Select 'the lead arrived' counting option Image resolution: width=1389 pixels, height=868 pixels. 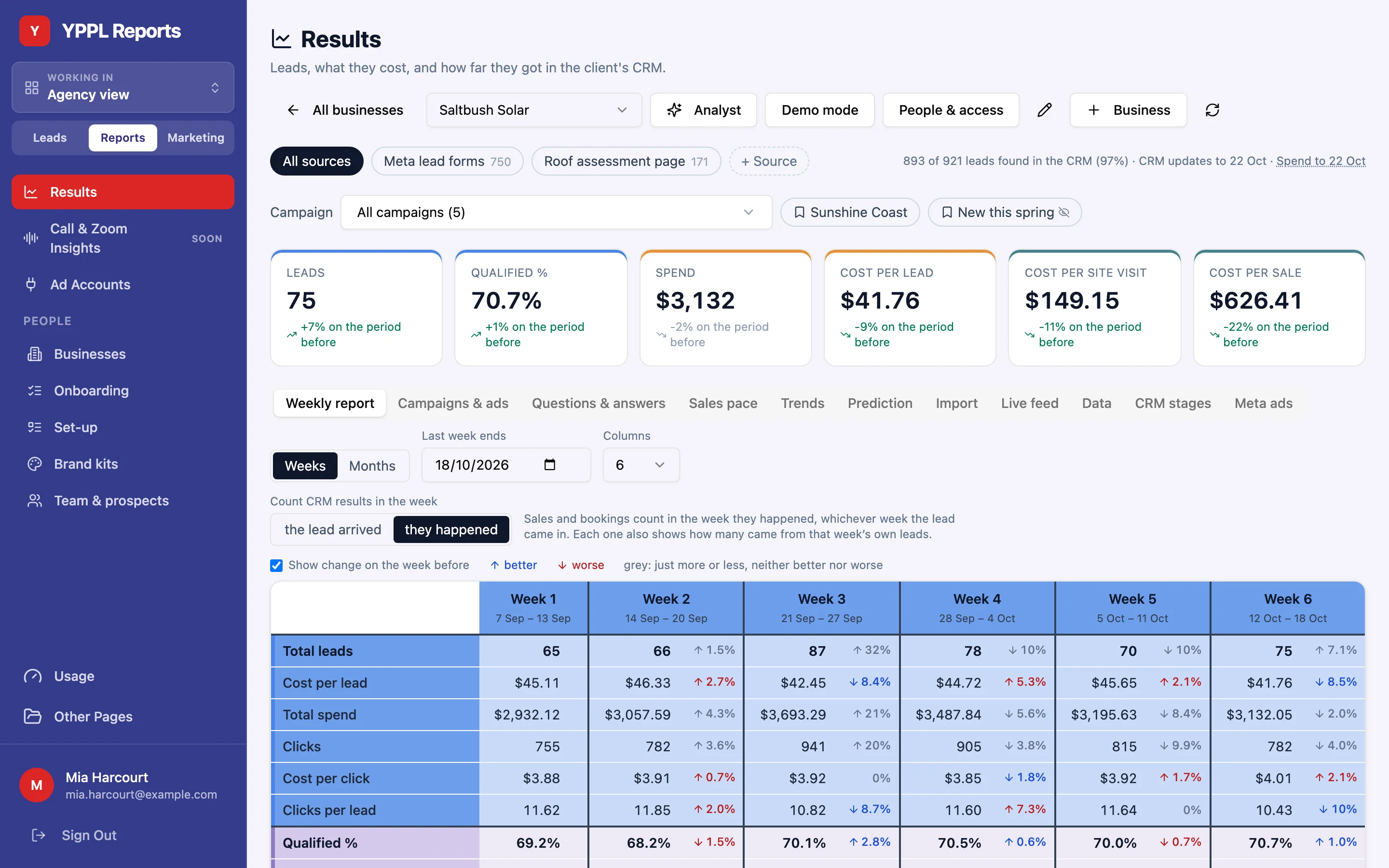coord(333,529)
